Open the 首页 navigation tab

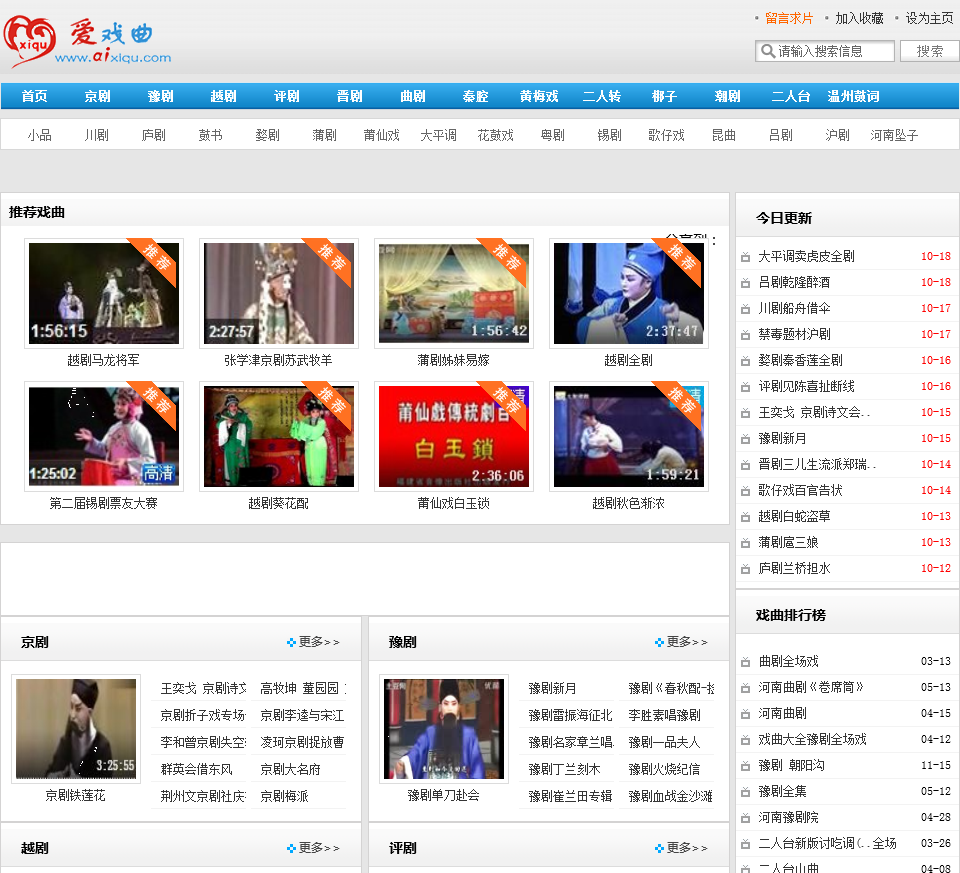coord(34,96)
